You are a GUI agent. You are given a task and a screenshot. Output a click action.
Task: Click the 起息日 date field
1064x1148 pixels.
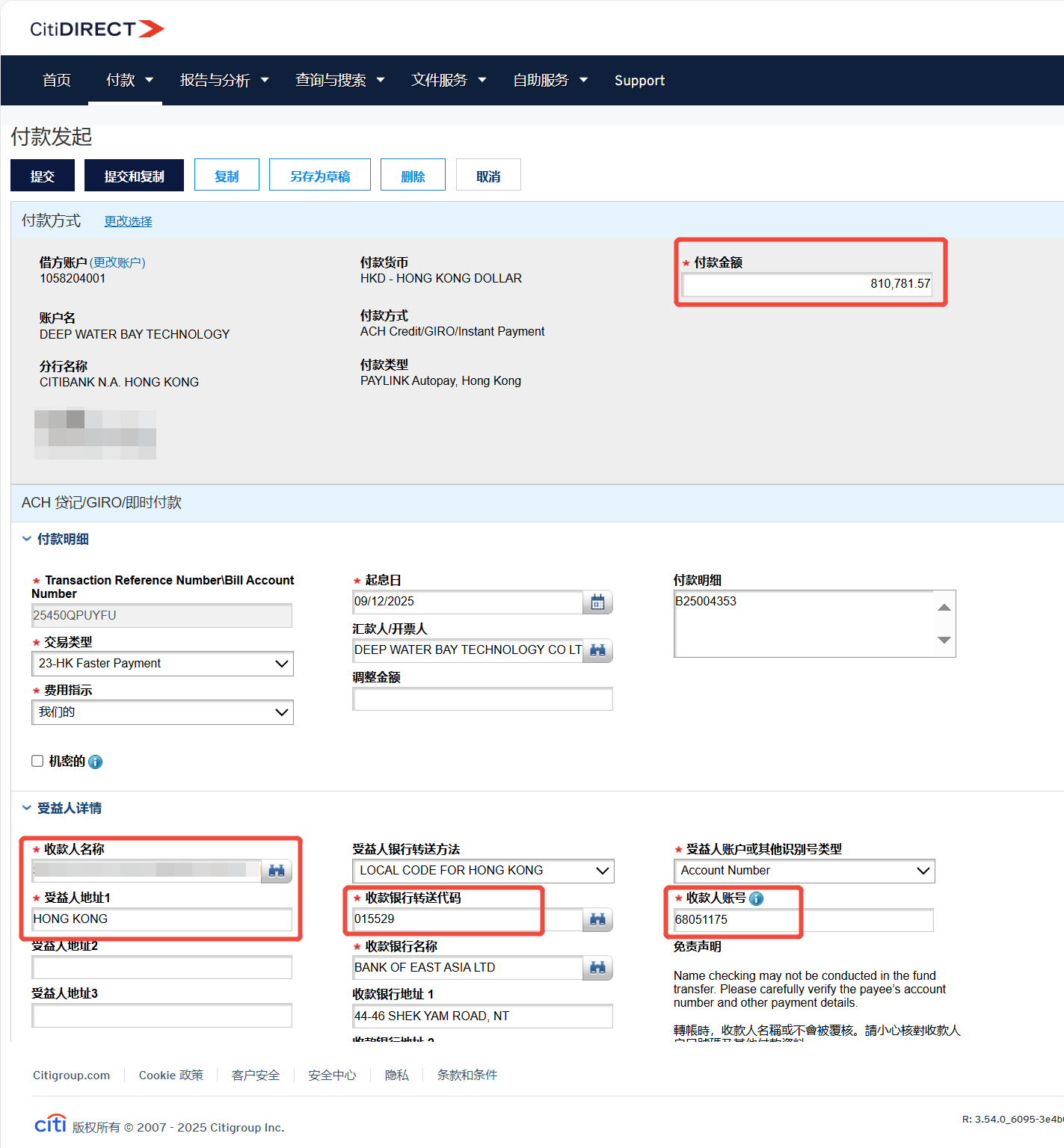tap(468, 602)
